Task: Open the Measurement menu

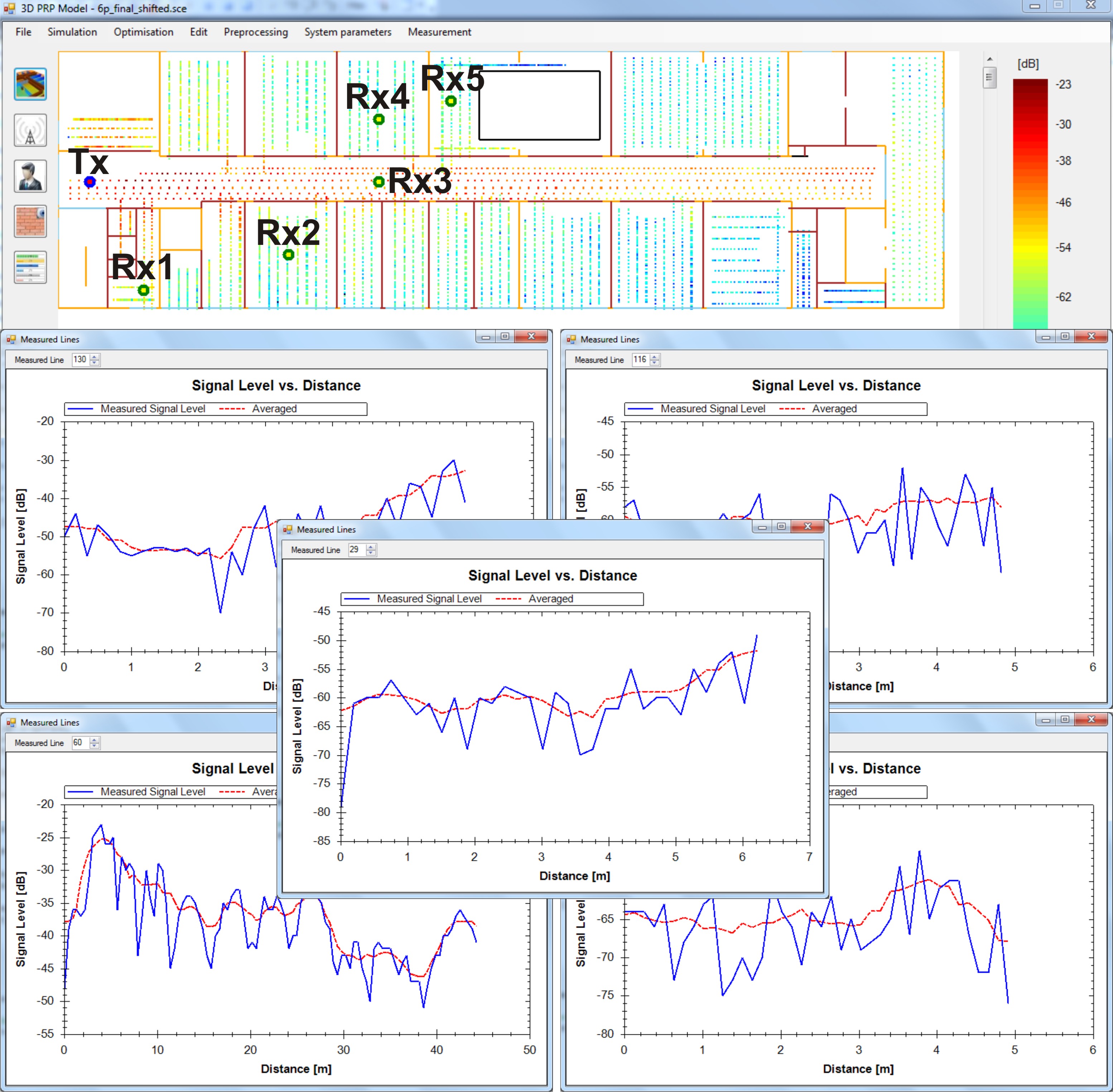Action: 439,32
